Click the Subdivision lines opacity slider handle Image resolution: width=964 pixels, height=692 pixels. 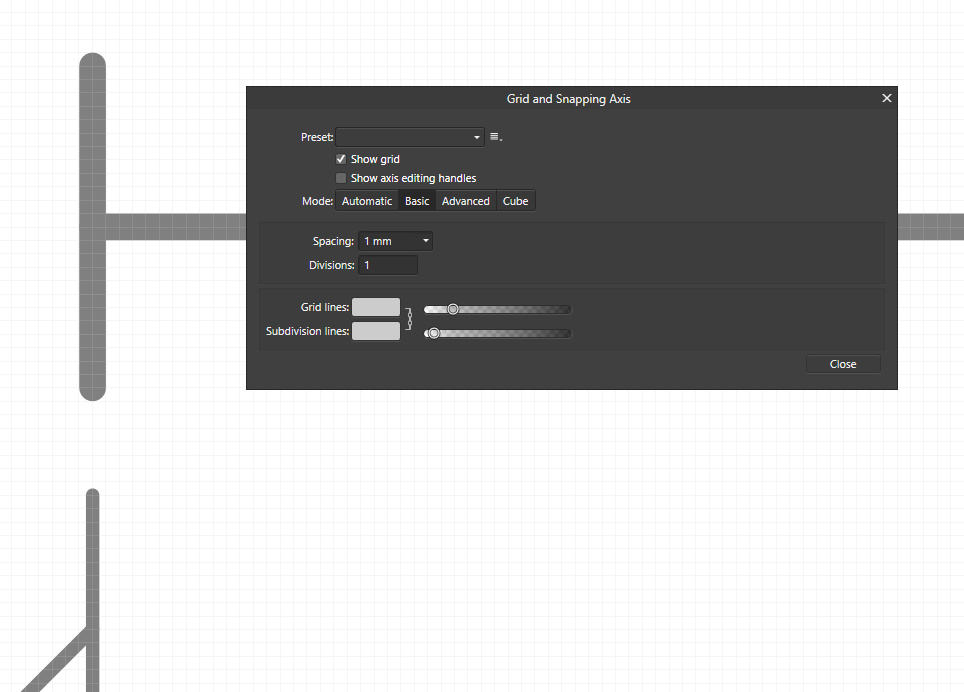[x=433, y=333]
